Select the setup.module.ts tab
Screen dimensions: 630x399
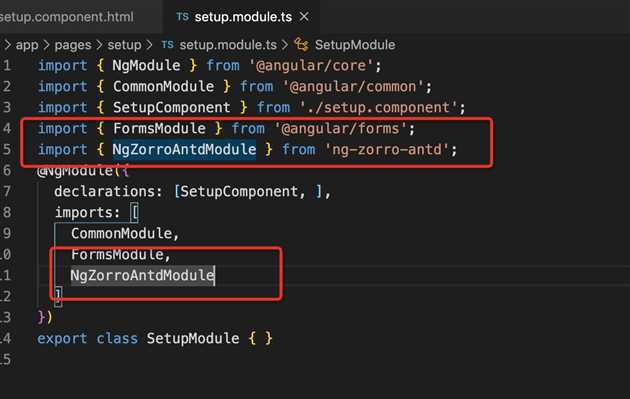point(243,17)
